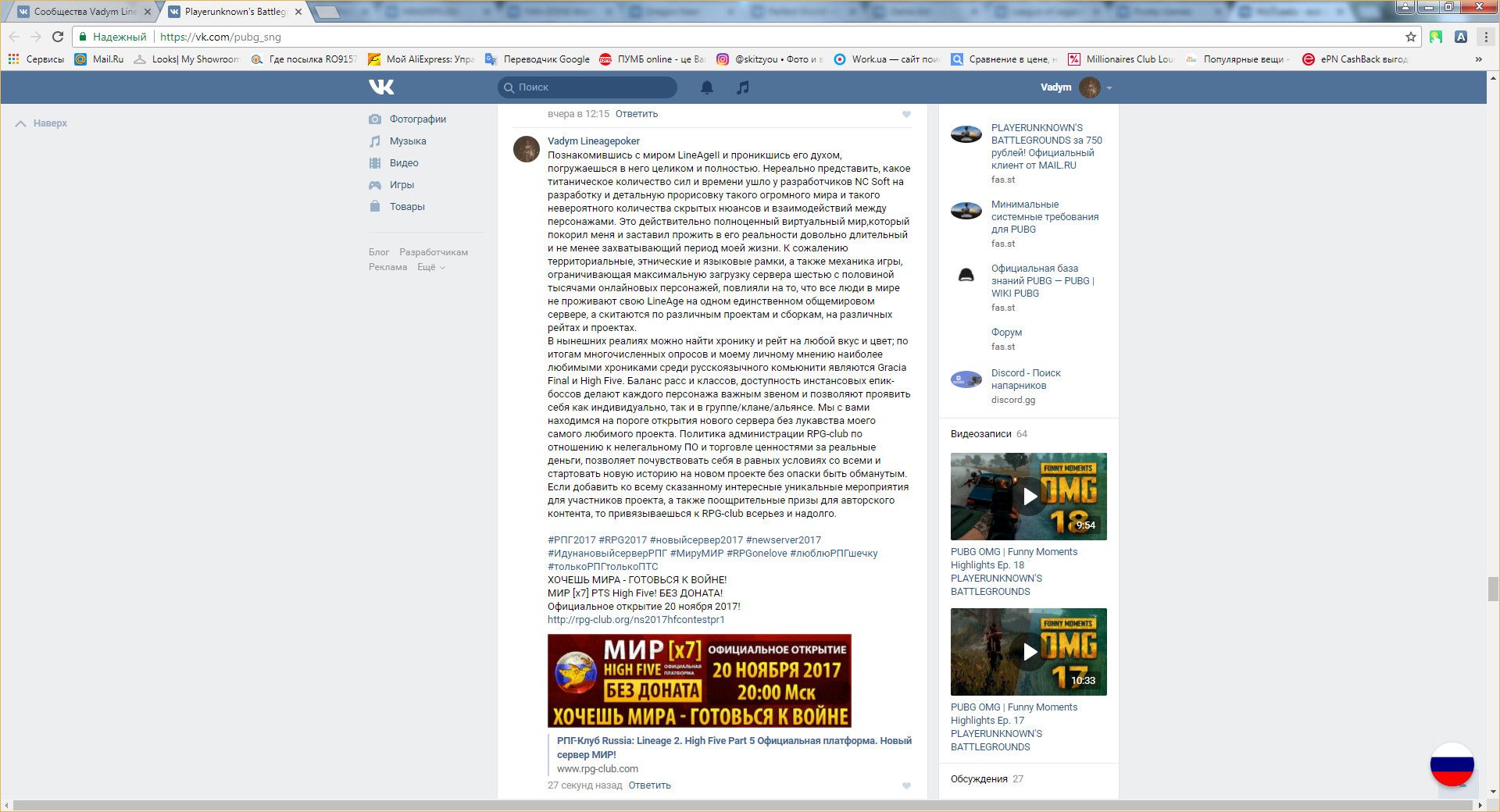
Task: Open the Mail.Ru bookmark
Action: coord(99,59)
